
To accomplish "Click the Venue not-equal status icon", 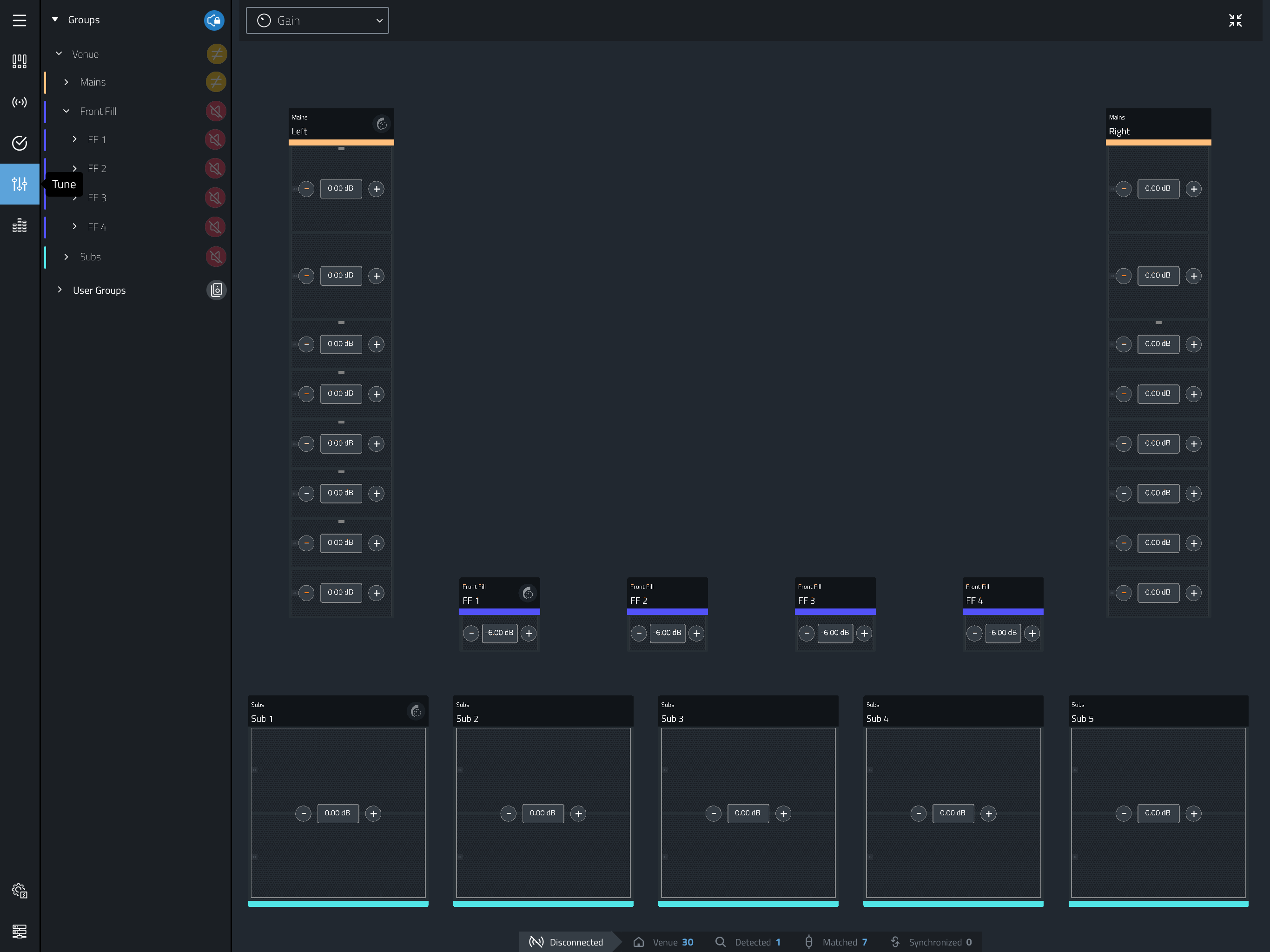I will pyautogui.click(x=217, y=54).
